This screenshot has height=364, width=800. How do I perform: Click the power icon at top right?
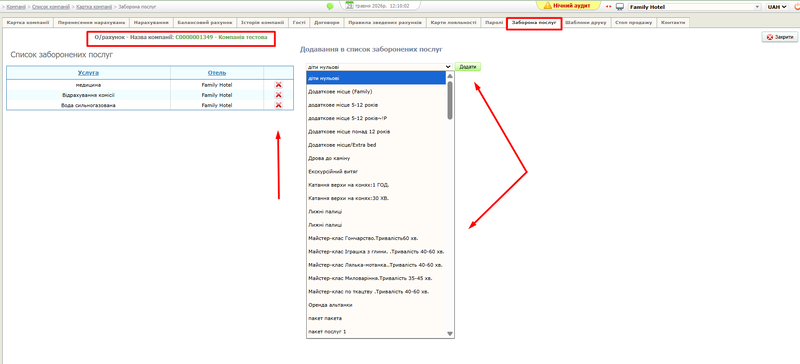click(797, 7)
